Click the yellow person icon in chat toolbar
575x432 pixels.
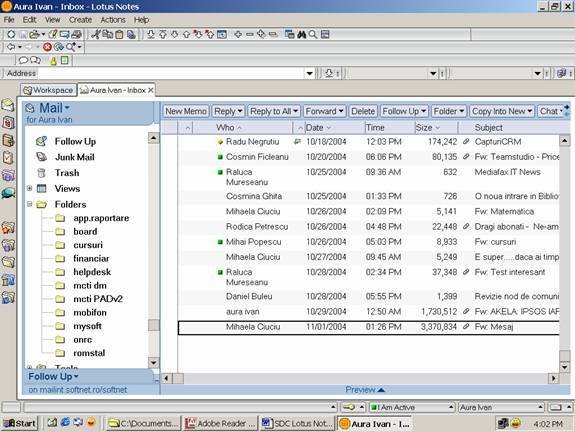54,61
